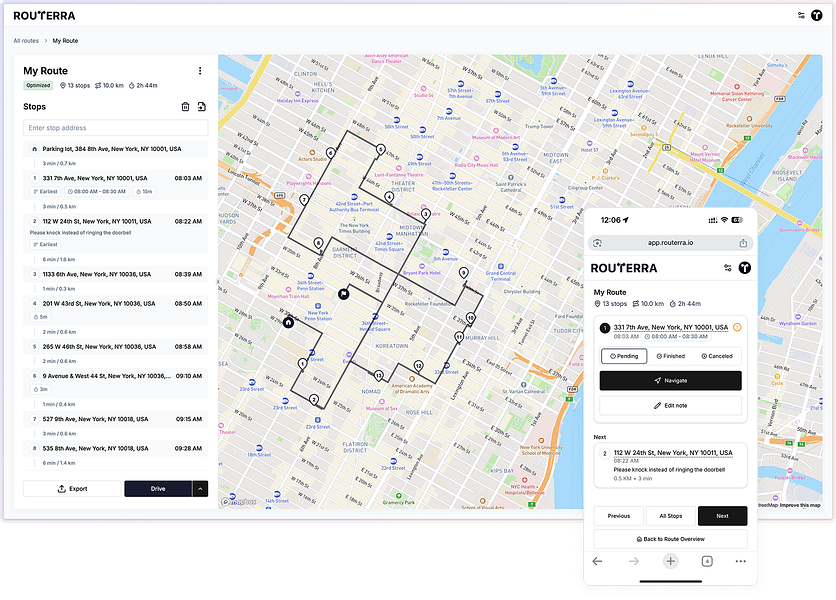Viewport: 836px width, 600px height.
Task: Select map pin number 12
Action: pyautogui.click(x=419, y=366)
